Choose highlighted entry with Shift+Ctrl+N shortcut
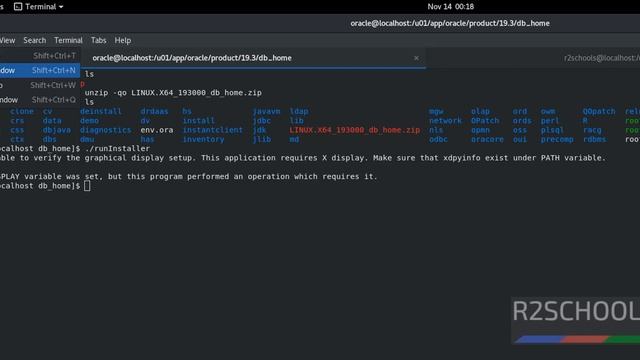Viewport: 640px width, 360px height. click(40, 70)
